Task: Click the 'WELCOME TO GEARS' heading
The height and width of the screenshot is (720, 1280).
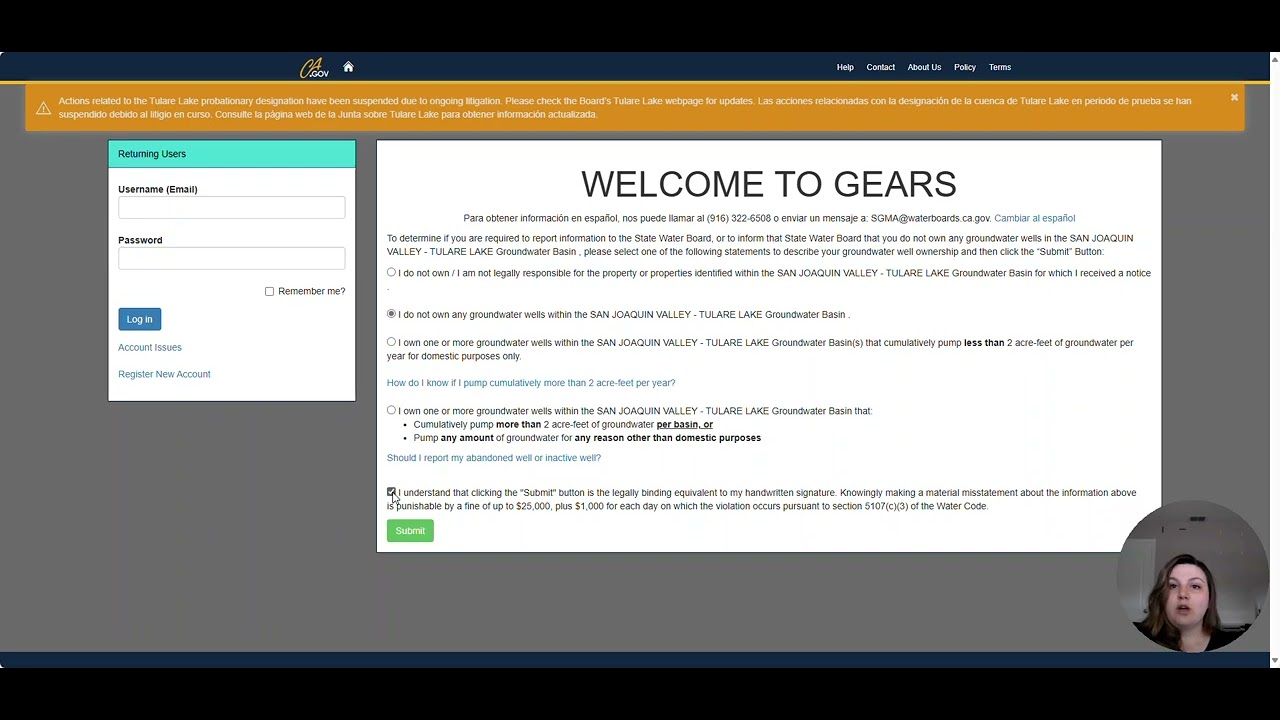Action: click(769, 184)
